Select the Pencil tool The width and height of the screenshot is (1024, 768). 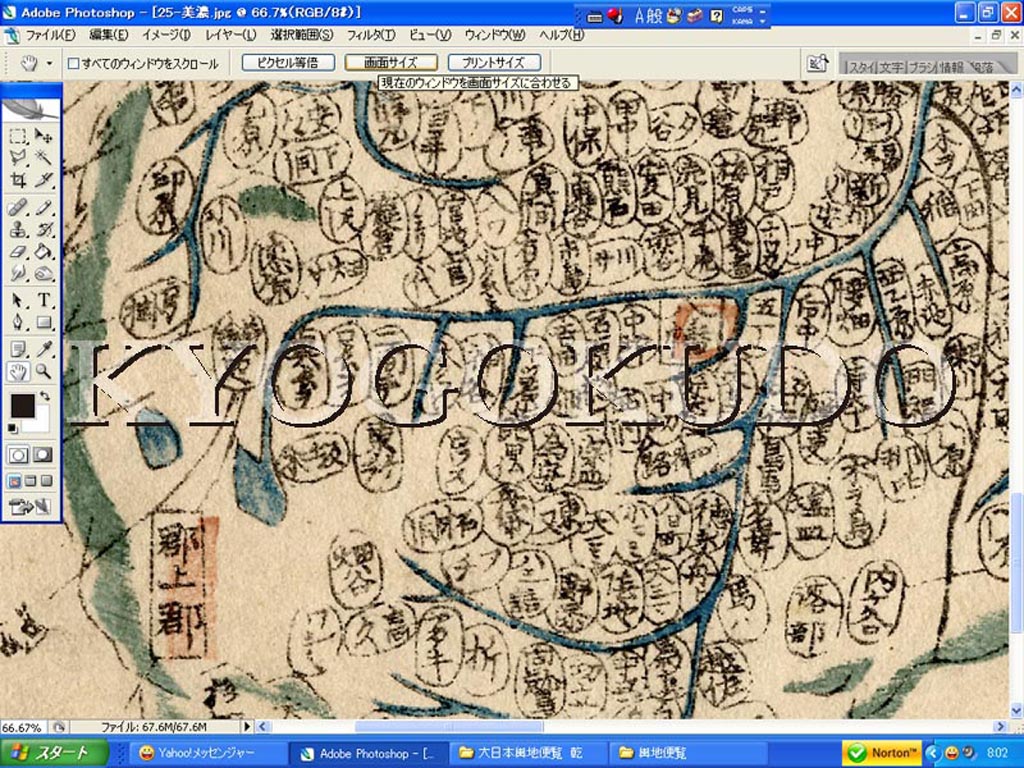pos(43,208)
